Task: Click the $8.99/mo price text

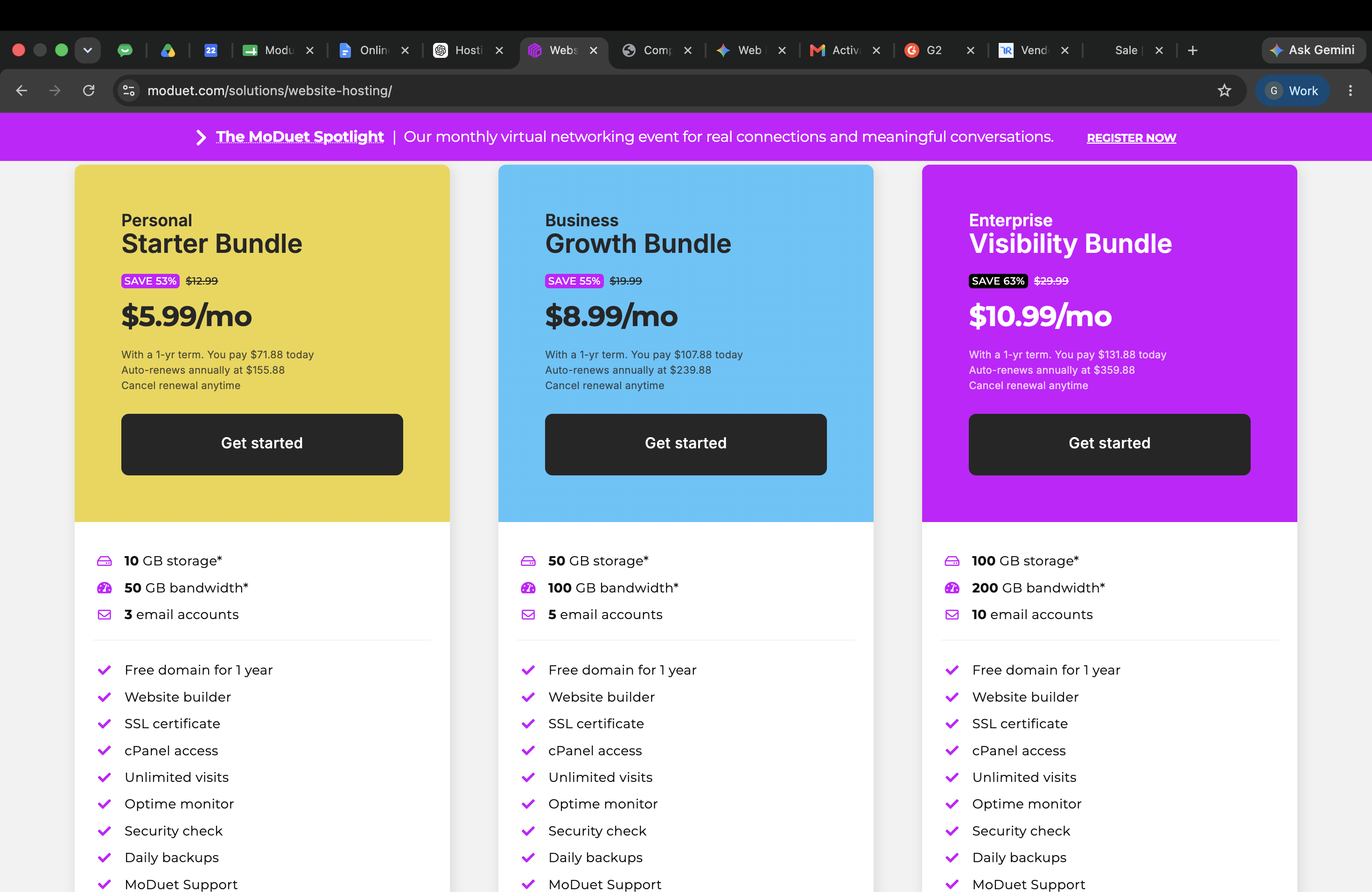Action: 611,316
